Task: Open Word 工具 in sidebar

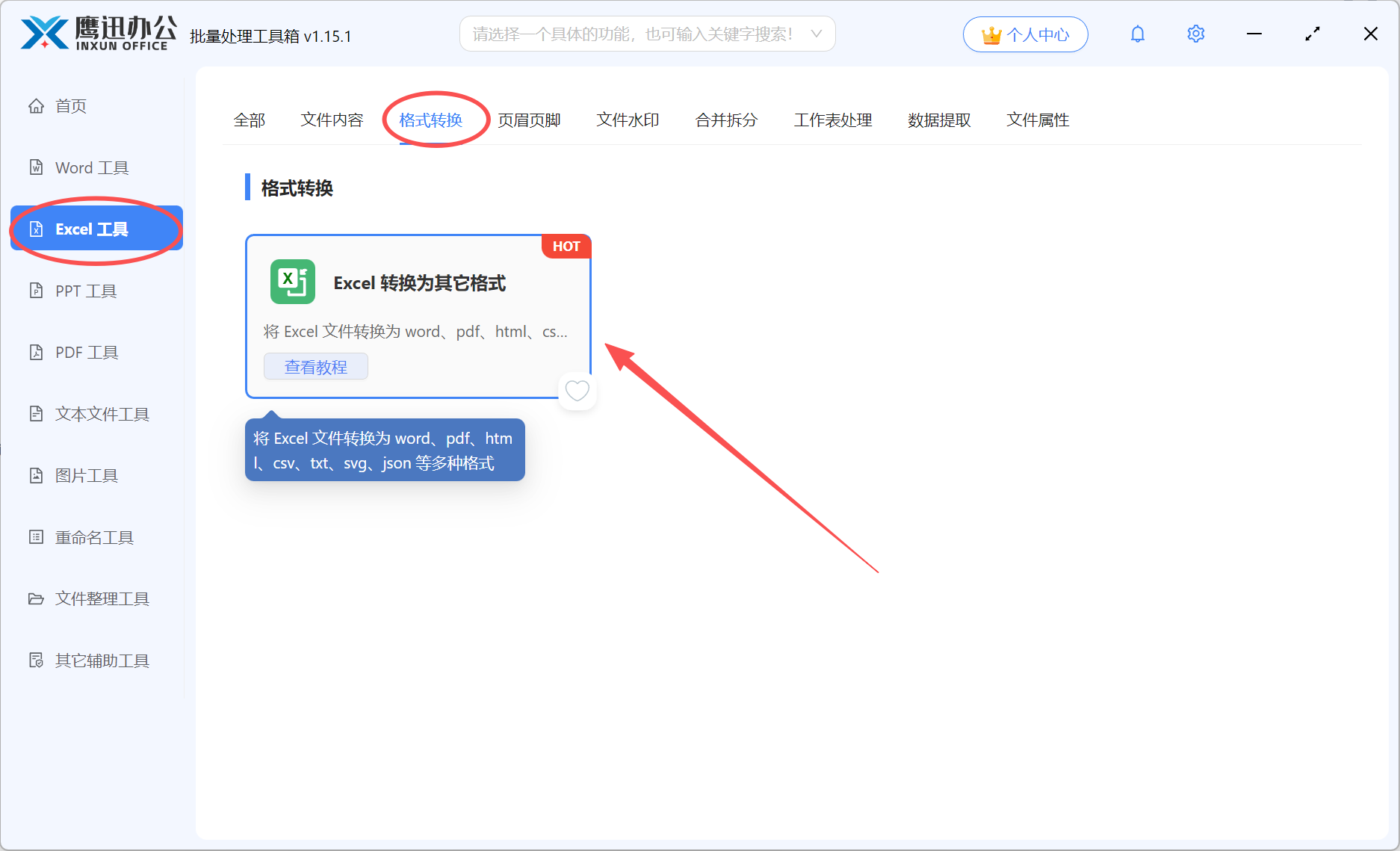Action: click(97, 167)
